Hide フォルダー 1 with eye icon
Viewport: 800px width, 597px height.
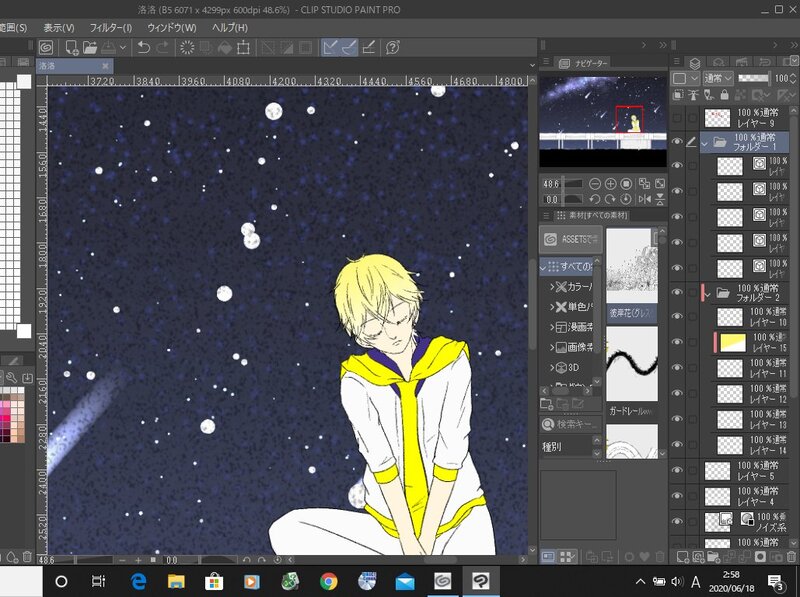coord(677,142)
